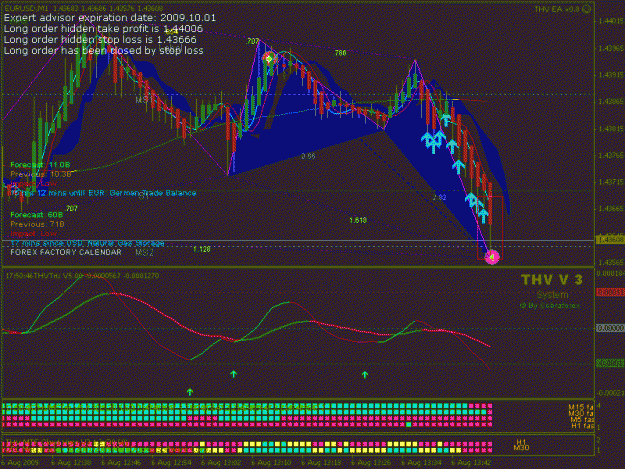Select the THV EA v0.8 label
This screenshot has width=625, height=469.
pos(556,9)
